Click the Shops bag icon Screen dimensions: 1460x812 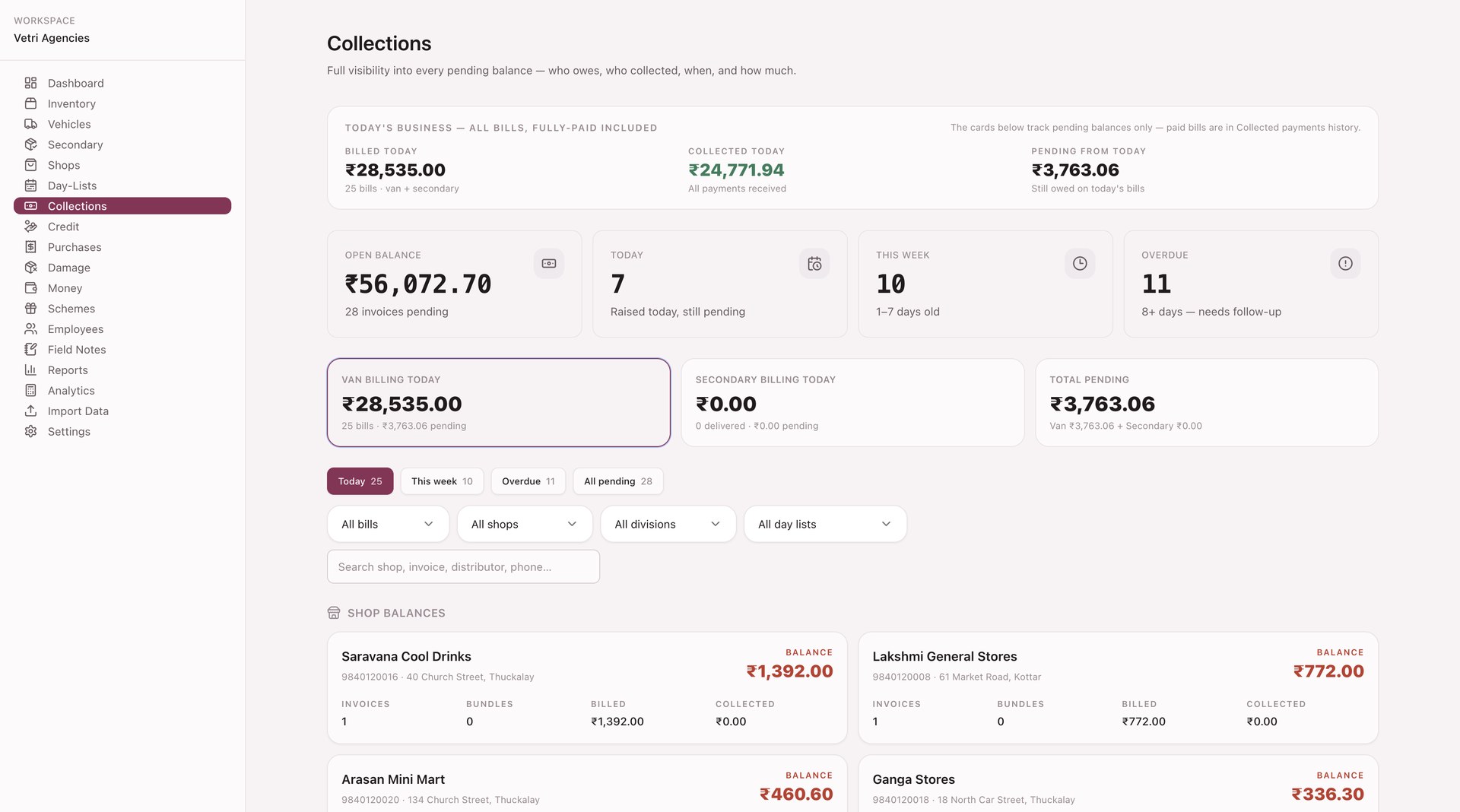pos(30,165)
